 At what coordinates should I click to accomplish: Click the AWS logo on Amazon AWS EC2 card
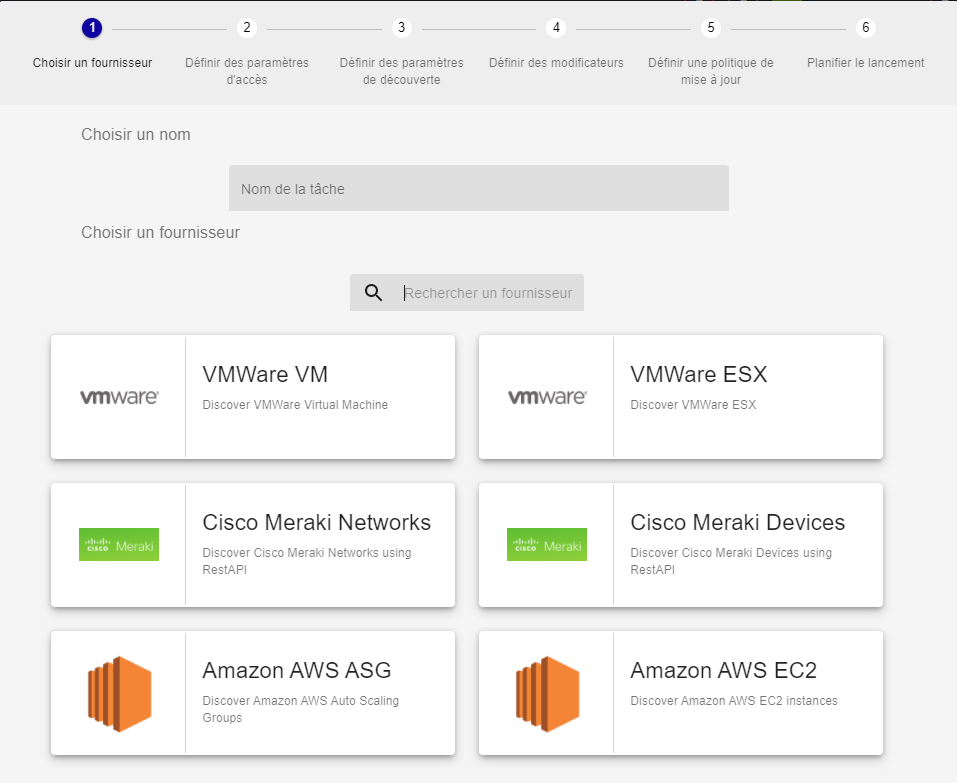click(x=547, y=693)
